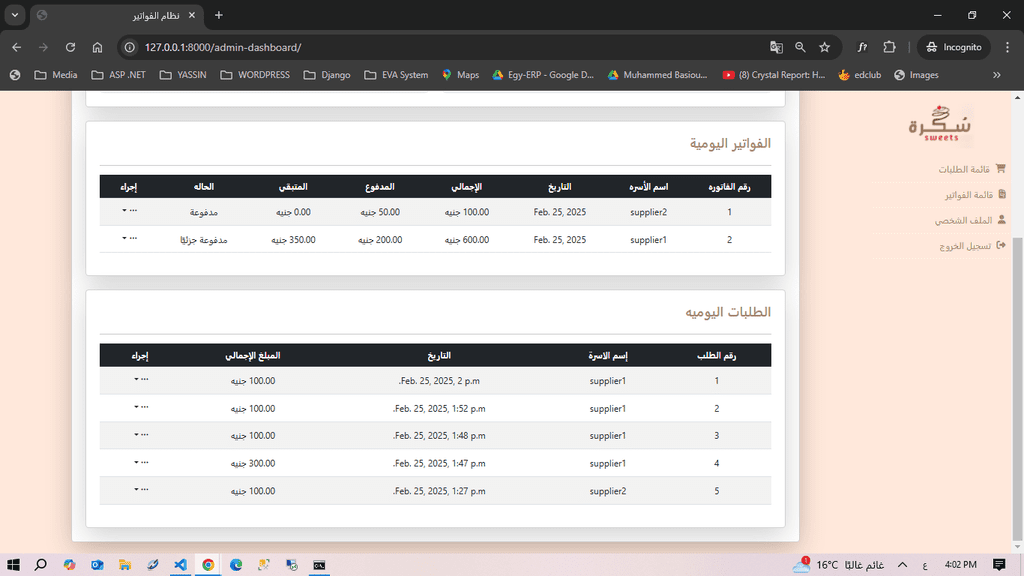Open the WORDPRESS bookmarks folder
This screenshot has width=1024, height=576.
coord(255,75)
